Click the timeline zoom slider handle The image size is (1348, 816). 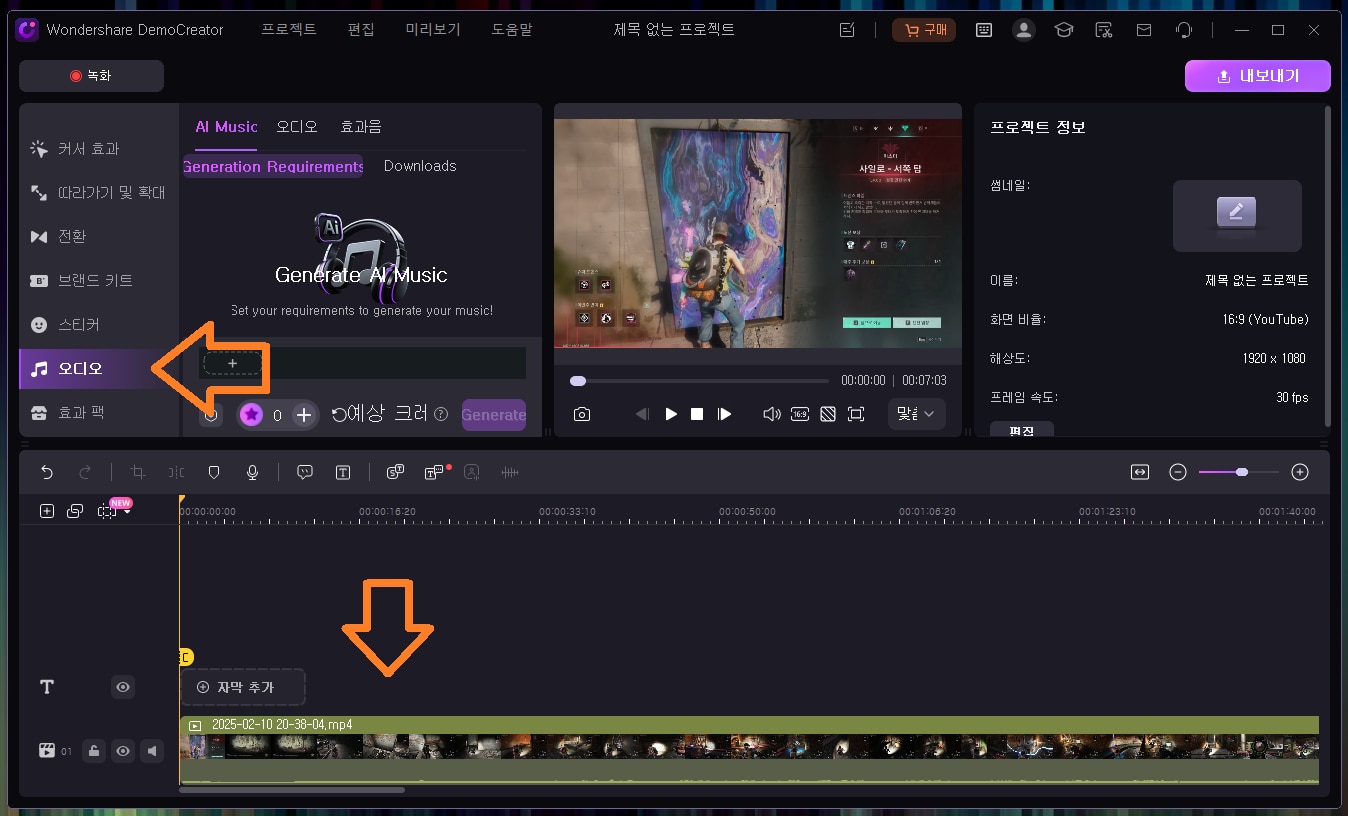click(x=1241, y=472)
